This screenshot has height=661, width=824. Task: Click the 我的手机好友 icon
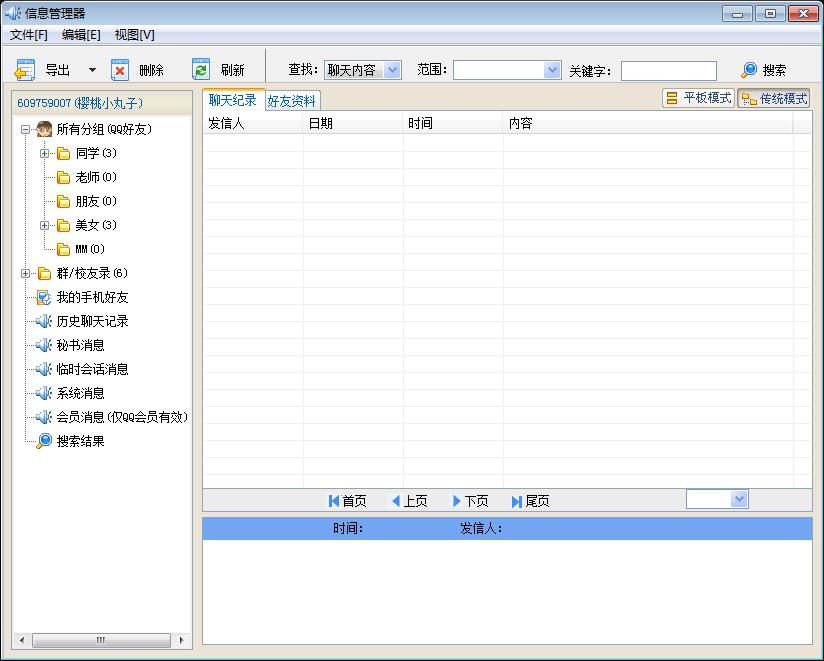pos(44,297)
